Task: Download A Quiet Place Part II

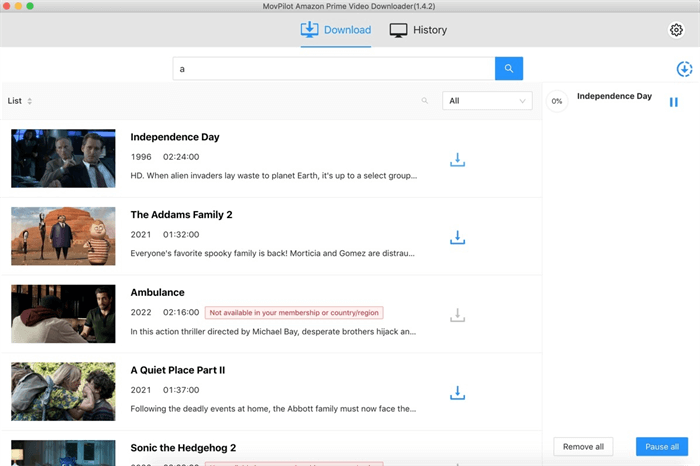Action: (457, 393)
